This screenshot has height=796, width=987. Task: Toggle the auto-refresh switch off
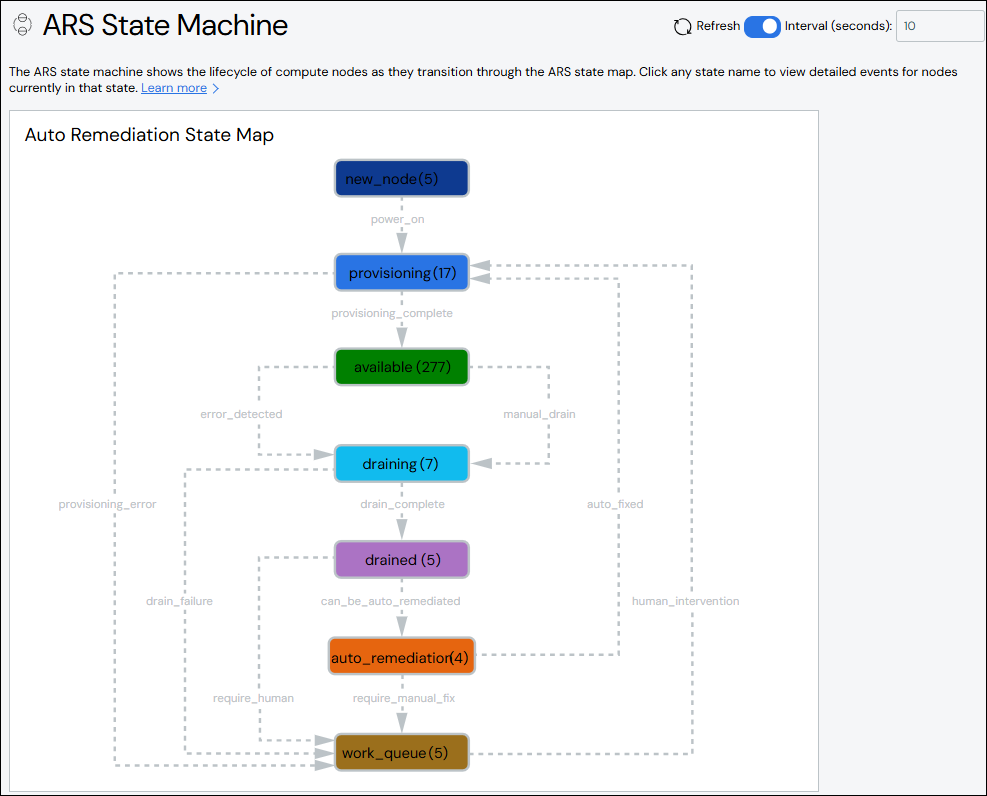(x=762, y=26)
